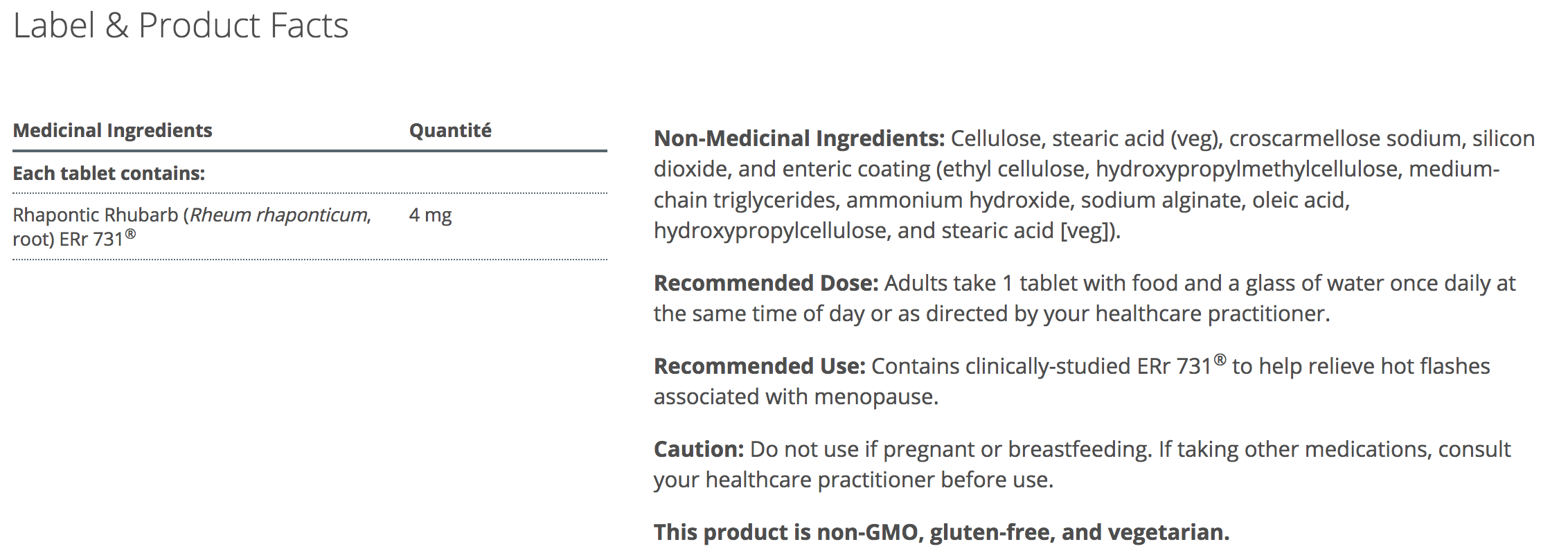Click the "Medicinal Ingredients" column header
Image resolution: width=1568 pixels, height=551 pixels.
112,131
